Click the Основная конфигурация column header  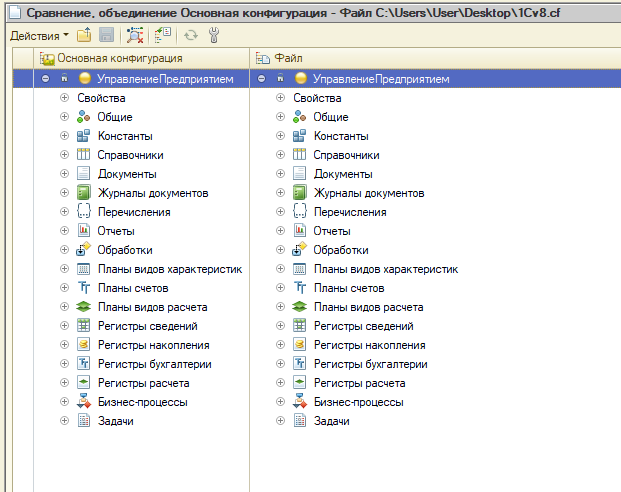pos(142,58)
